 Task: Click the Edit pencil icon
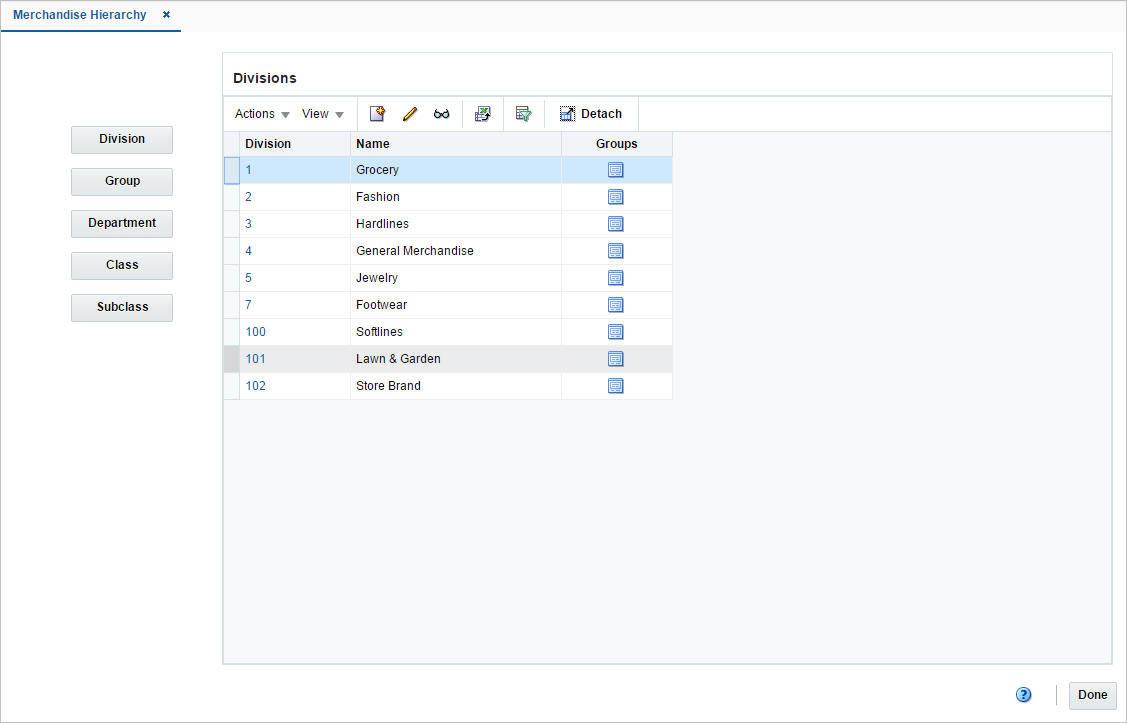pyautogui.click(x=410, y=114)
